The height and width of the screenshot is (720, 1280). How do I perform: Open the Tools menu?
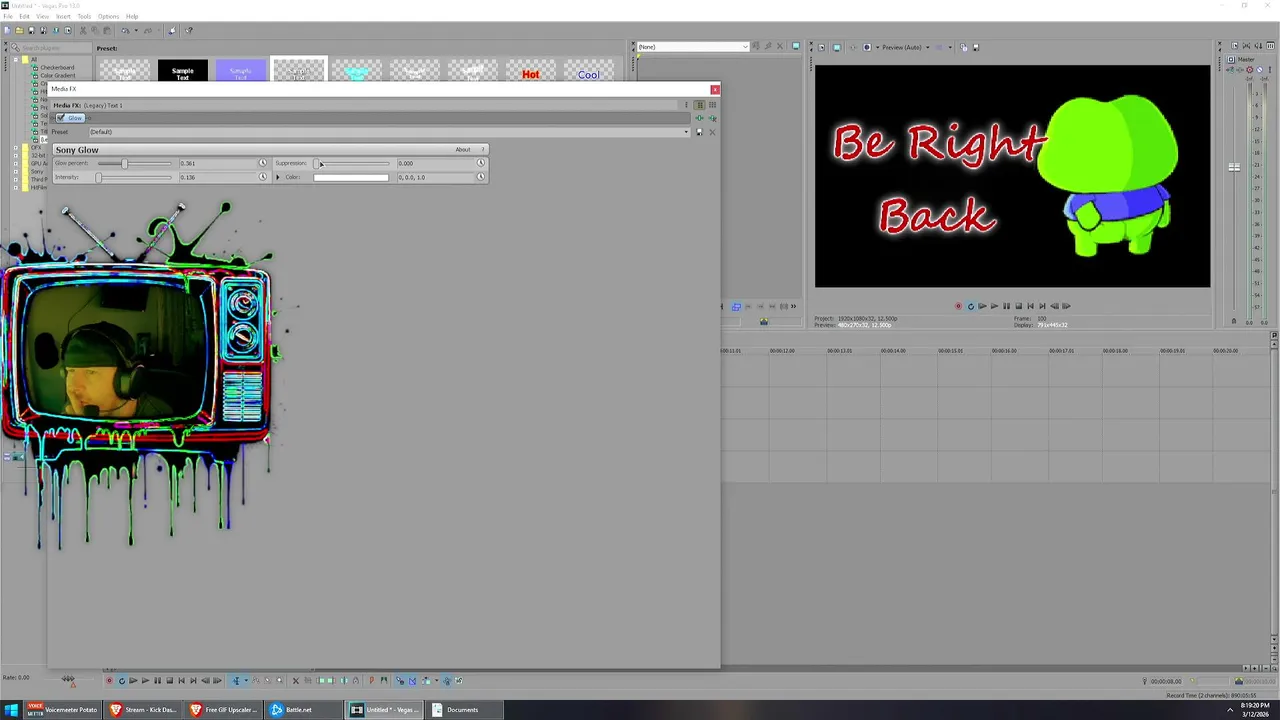pyautogui.click(x=84, y=16)
